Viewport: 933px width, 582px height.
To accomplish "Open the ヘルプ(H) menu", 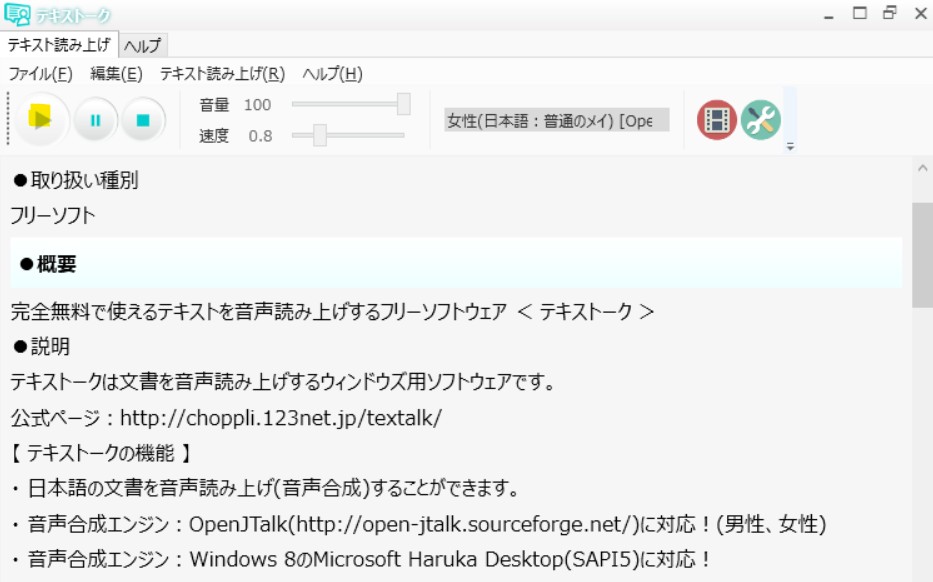I will pyautogui.click(x=333, y=74).
